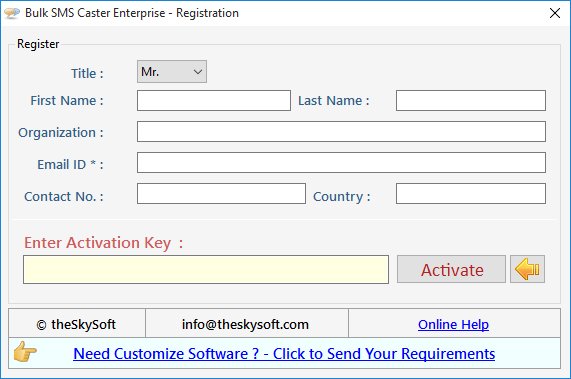Select the Contact No. text box

221,193
